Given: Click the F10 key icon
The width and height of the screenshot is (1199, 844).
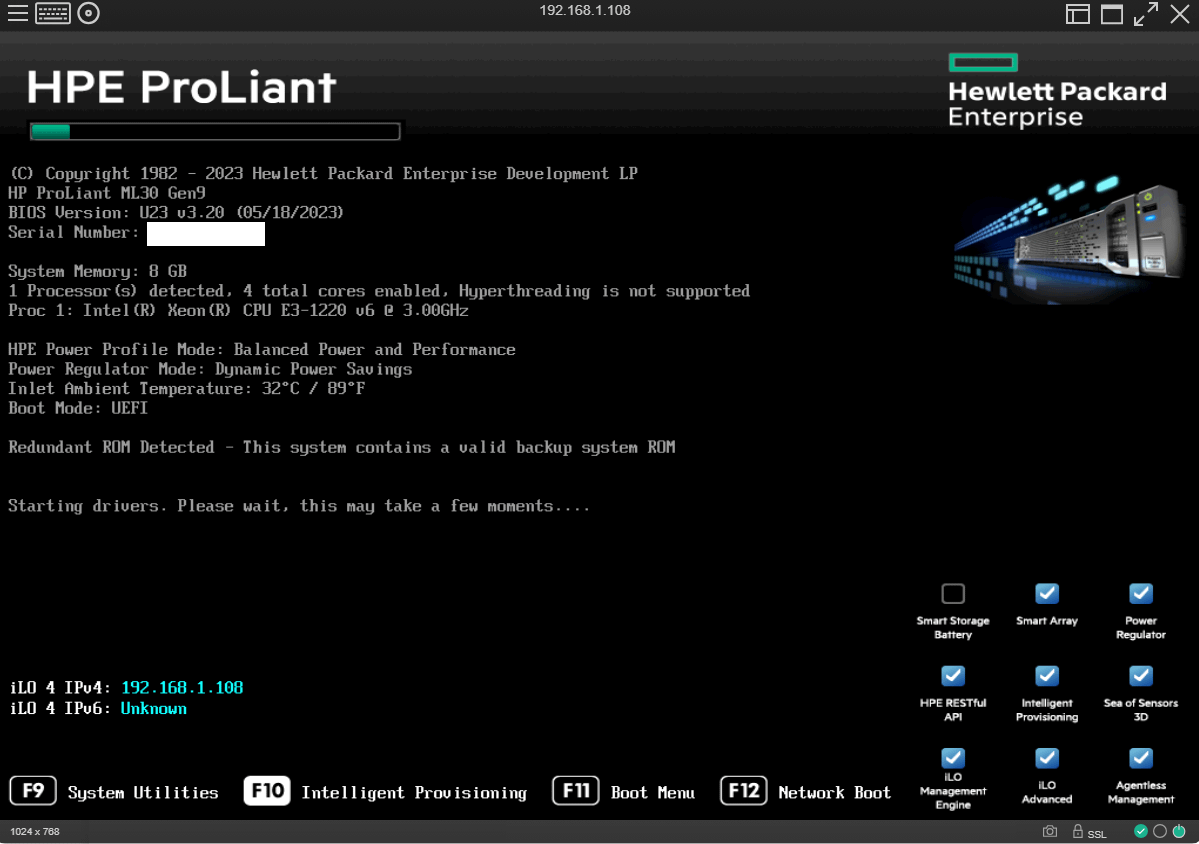Looking at the screenshot, I should tap(267, 790).
